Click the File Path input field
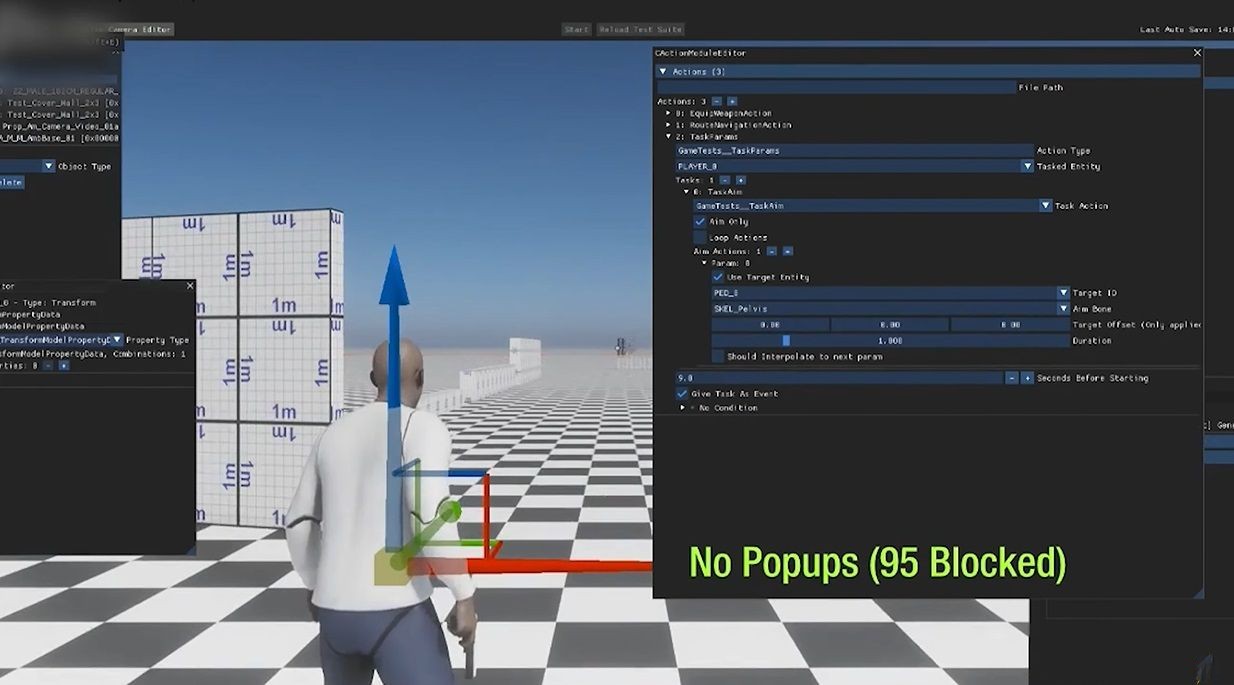Screen dimensions: 1234x685 [835, 88]
